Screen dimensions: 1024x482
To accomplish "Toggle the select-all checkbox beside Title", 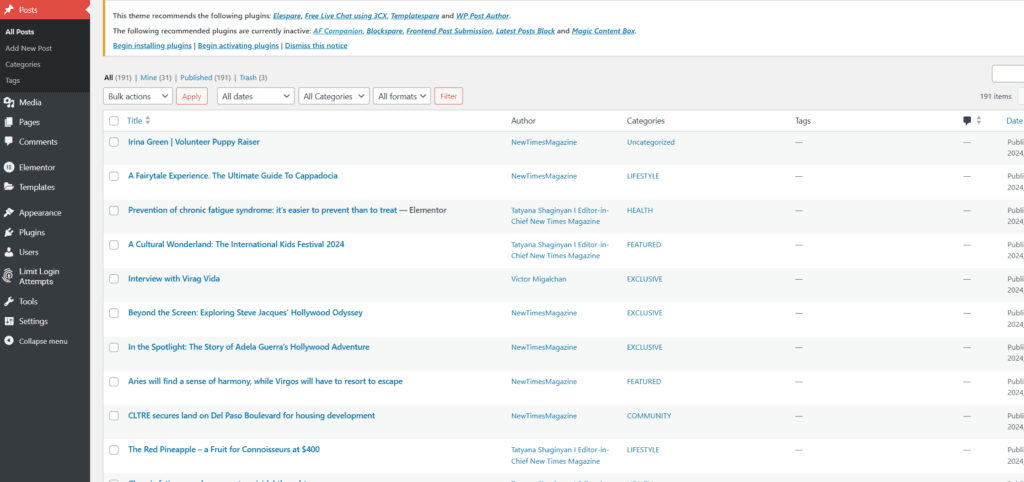I will tap(113, 121).
